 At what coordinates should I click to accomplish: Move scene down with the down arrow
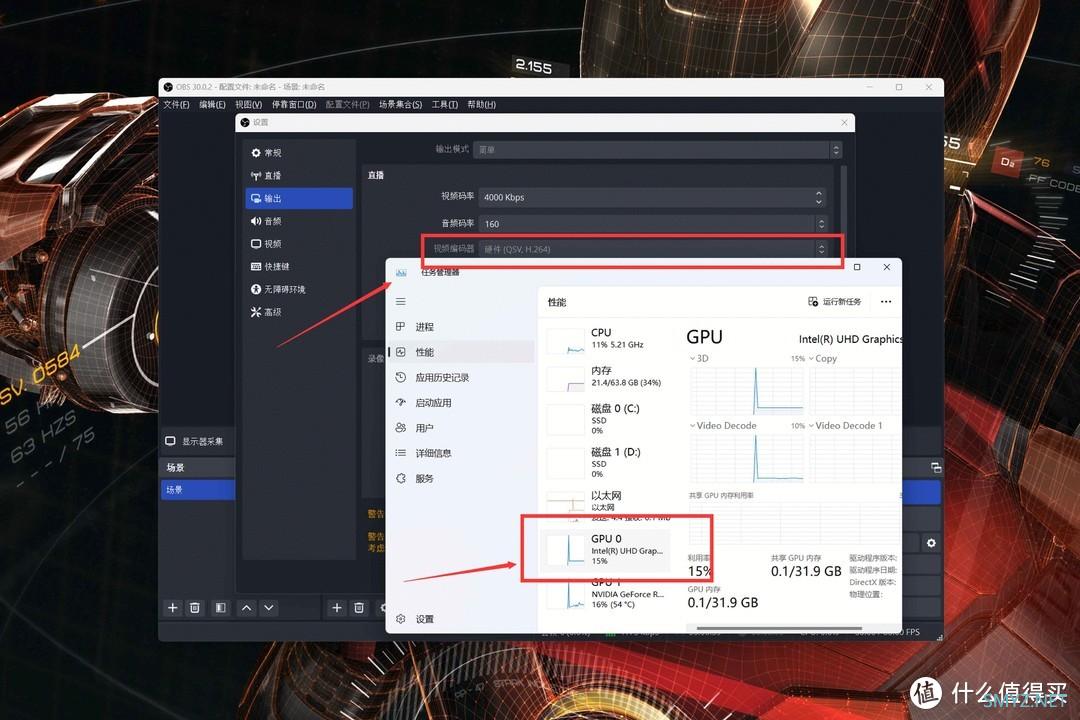(269, 608)
